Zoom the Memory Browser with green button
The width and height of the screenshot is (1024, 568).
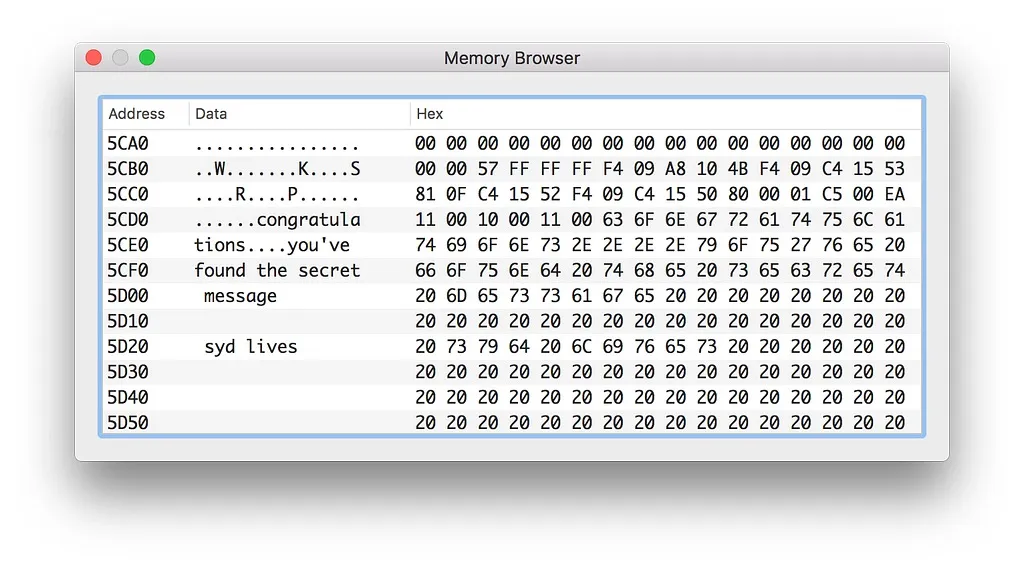pos(147,58)
